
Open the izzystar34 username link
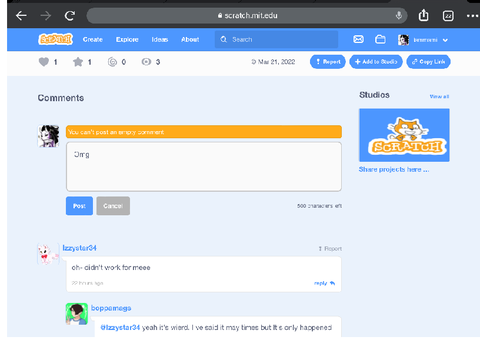coord(79,248)
